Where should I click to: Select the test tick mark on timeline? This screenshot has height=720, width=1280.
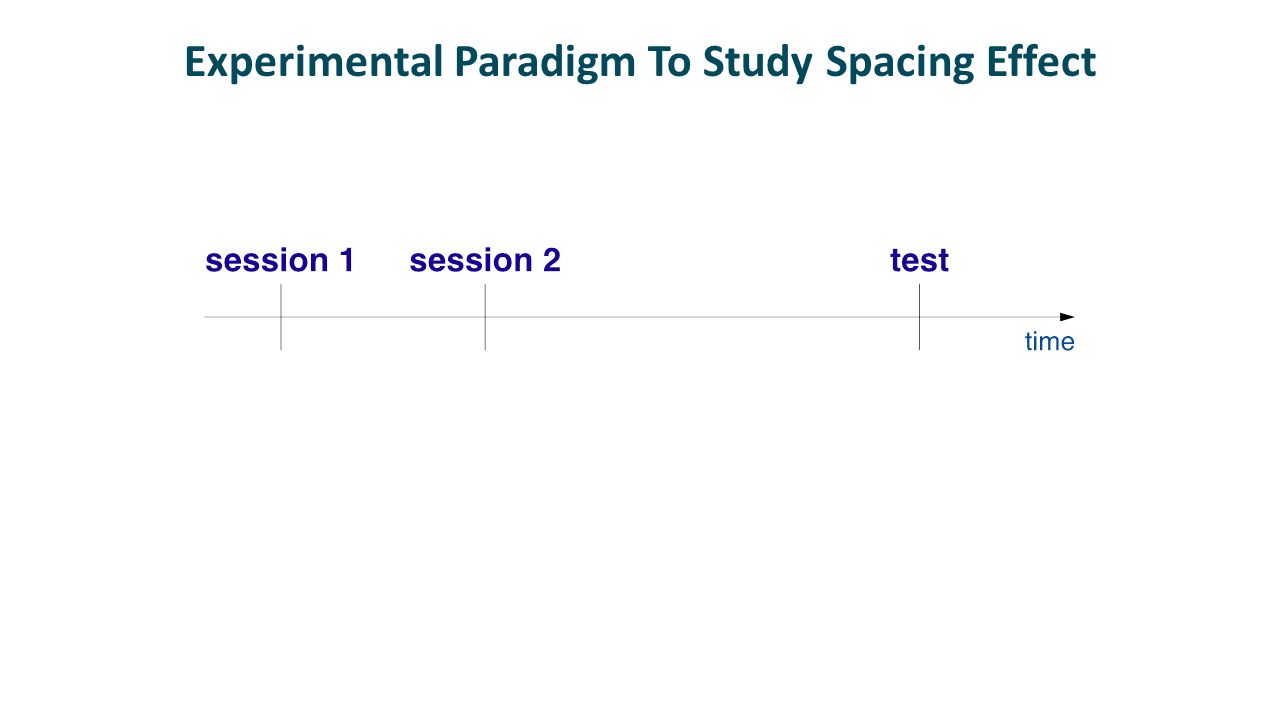click(x=919, y=317)
